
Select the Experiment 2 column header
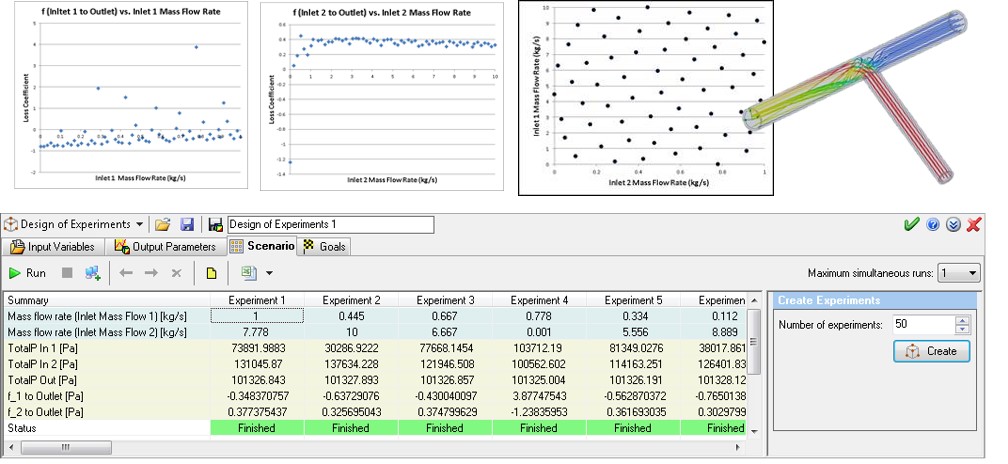(352, 300)
